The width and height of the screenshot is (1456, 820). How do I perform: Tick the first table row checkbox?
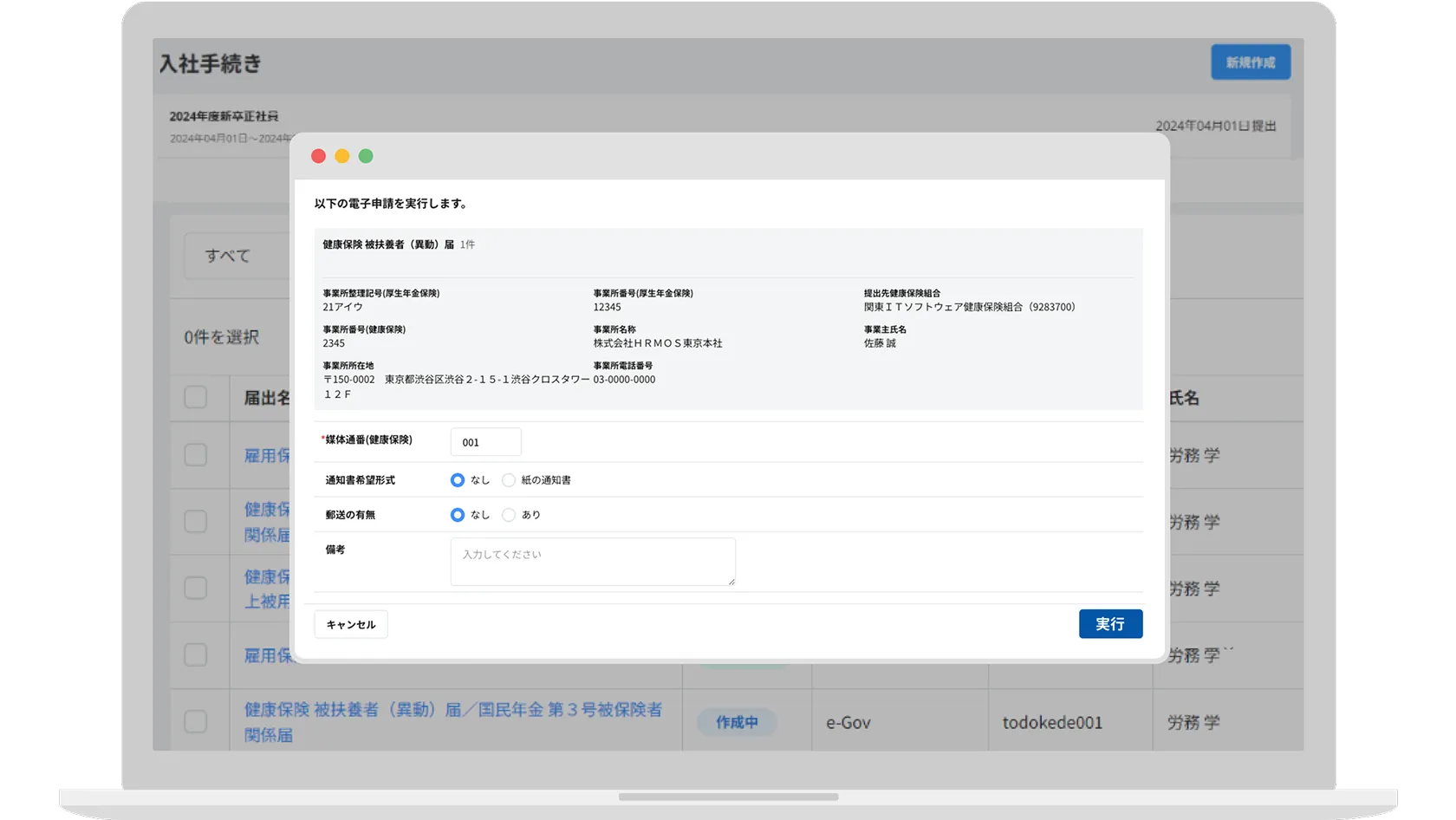[196, 455]
